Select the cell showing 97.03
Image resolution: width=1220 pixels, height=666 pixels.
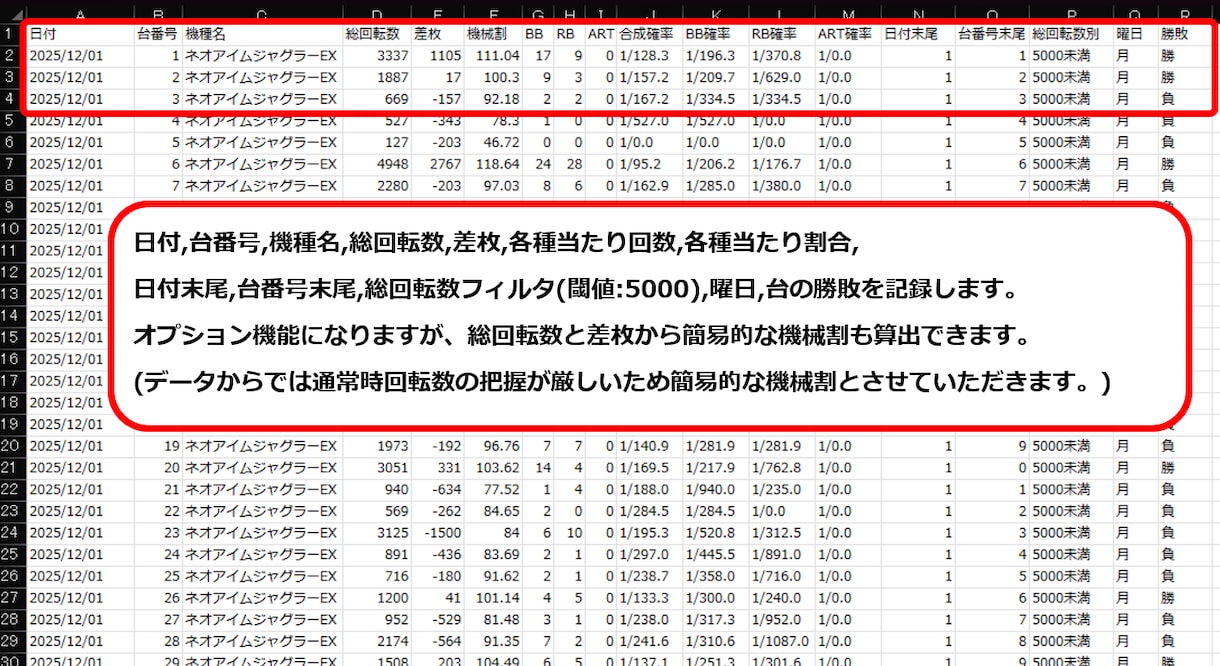click(x=493, y=185)
